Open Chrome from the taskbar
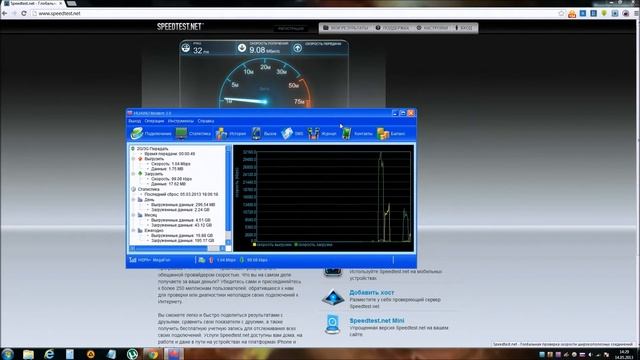Viewport: 640px width, 360px height. [153, 354]
